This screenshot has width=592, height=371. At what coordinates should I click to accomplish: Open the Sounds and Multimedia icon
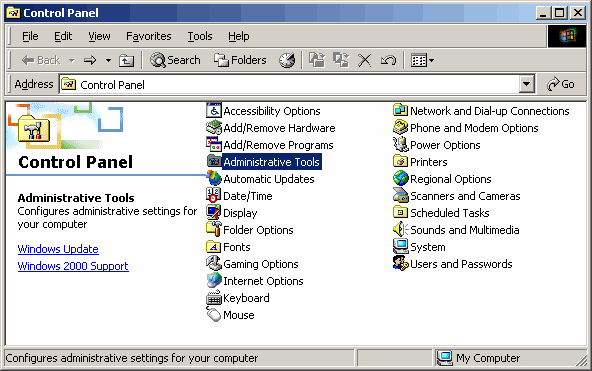(x=401, y=229)
